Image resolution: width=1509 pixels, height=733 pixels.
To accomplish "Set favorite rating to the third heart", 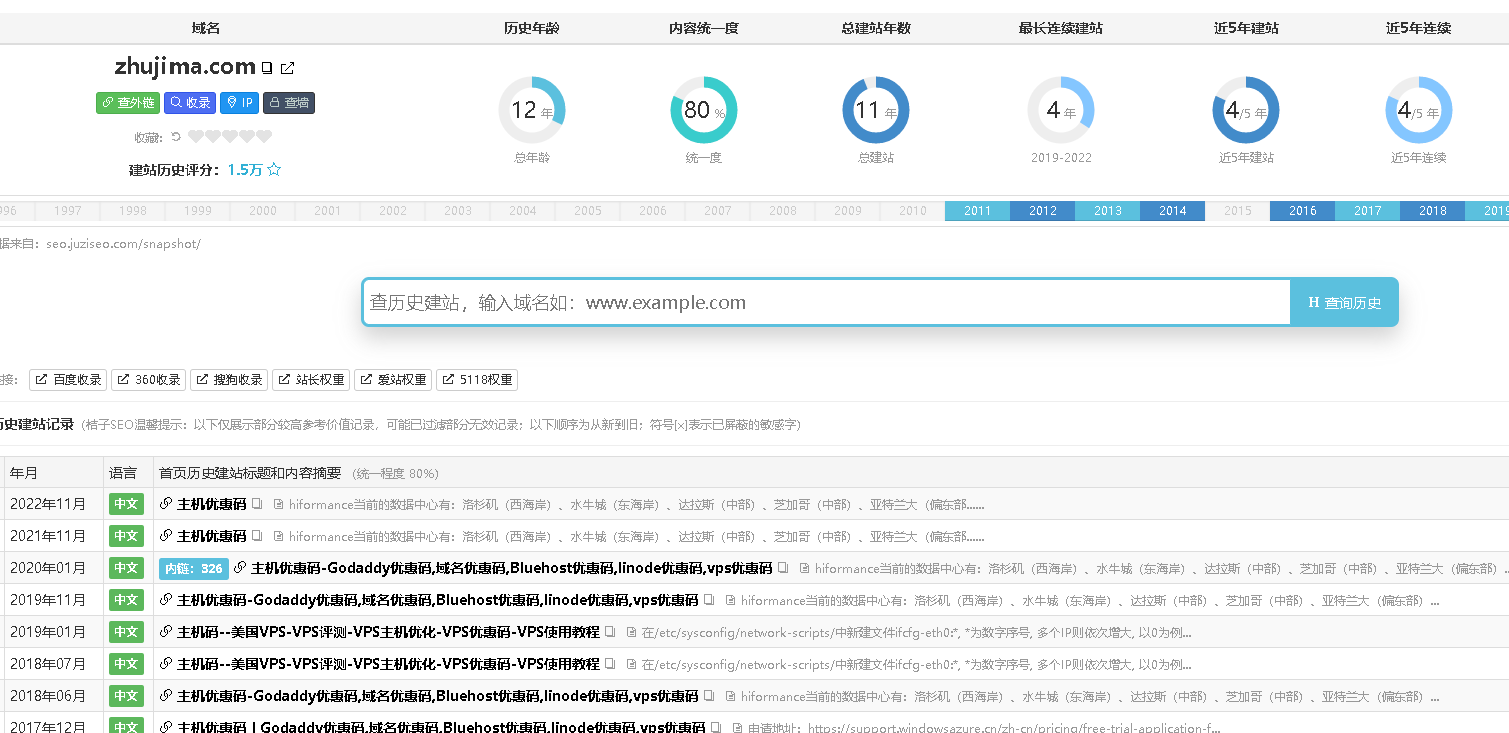I will (230, 137).
